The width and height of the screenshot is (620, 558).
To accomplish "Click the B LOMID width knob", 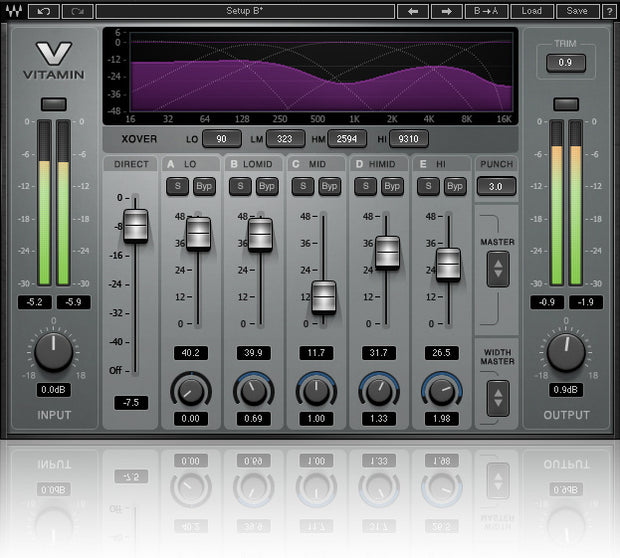I will 253,392.
